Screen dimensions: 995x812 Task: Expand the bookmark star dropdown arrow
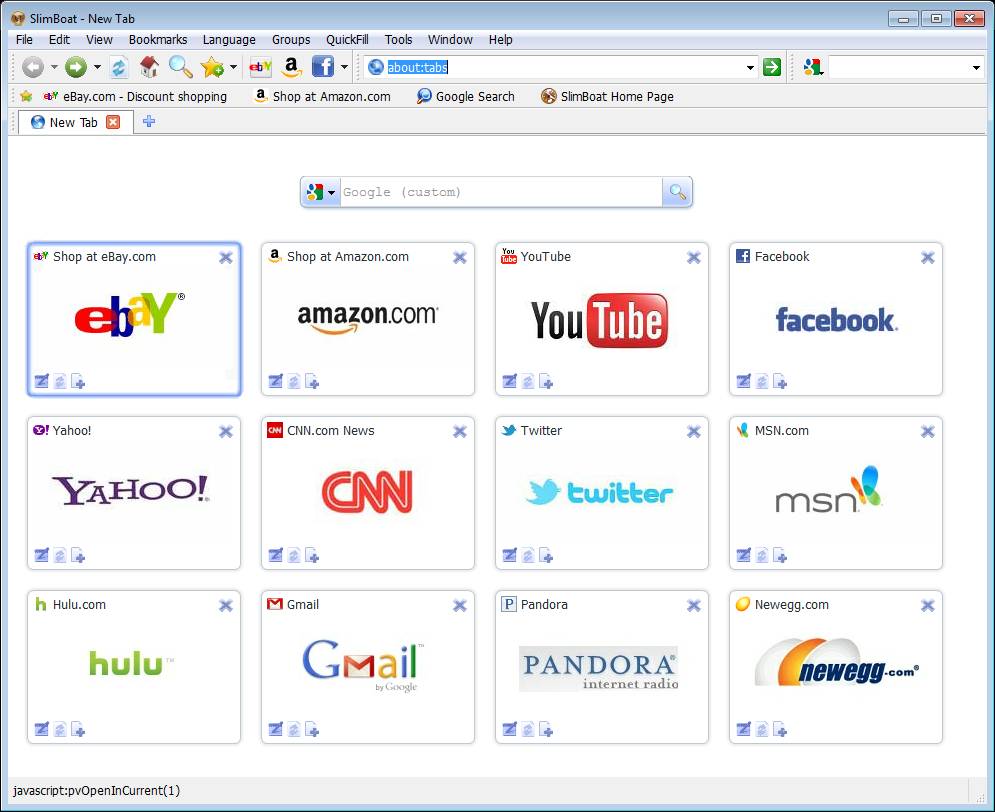[x=234, y=67]
